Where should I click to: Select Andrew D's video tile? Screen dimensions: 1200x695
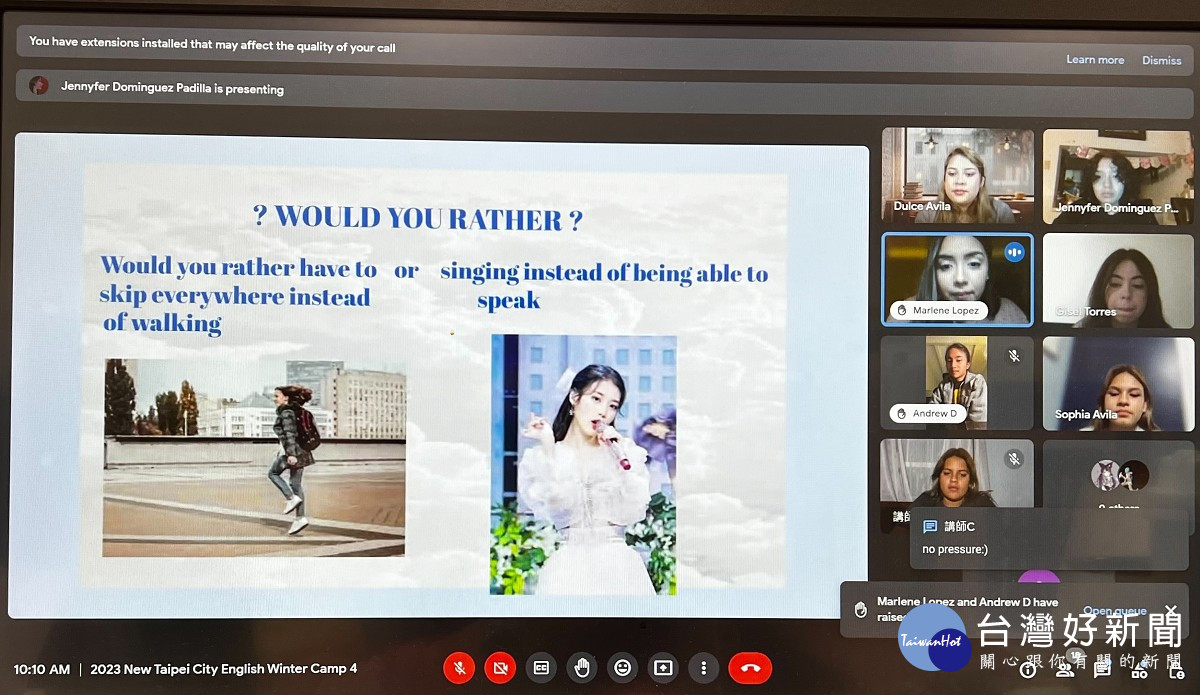[957, 383]
